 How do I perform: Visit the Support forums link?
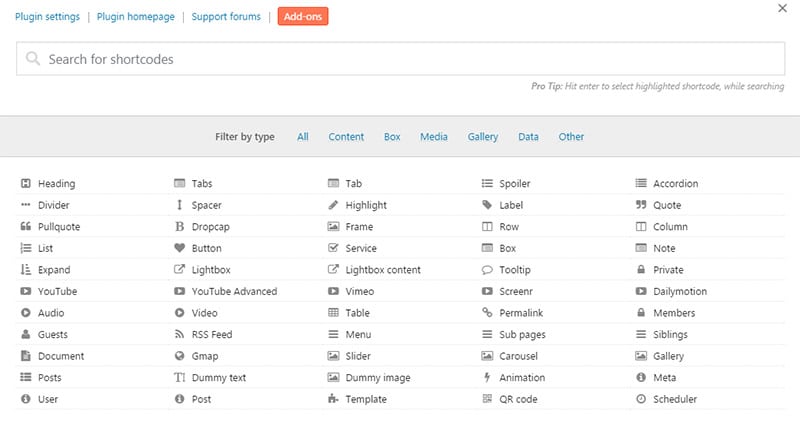[x=227, y=17]
